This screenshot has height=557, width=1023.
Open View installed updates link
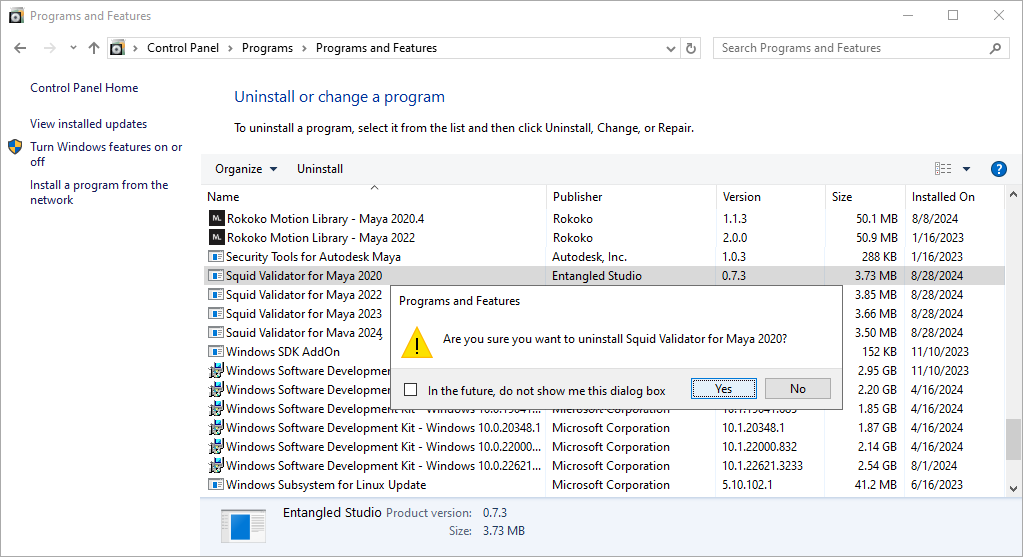pos(88,123)
